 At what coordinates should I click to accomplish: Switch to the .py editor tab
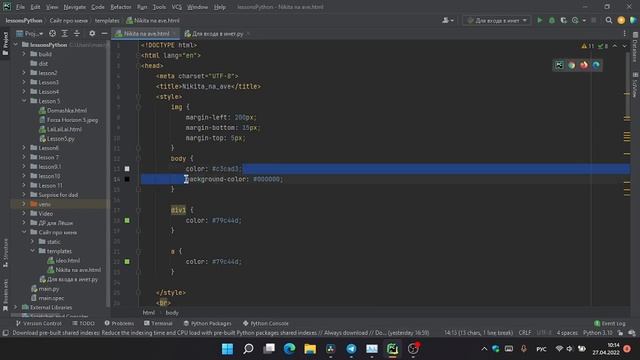coord(217,33)
